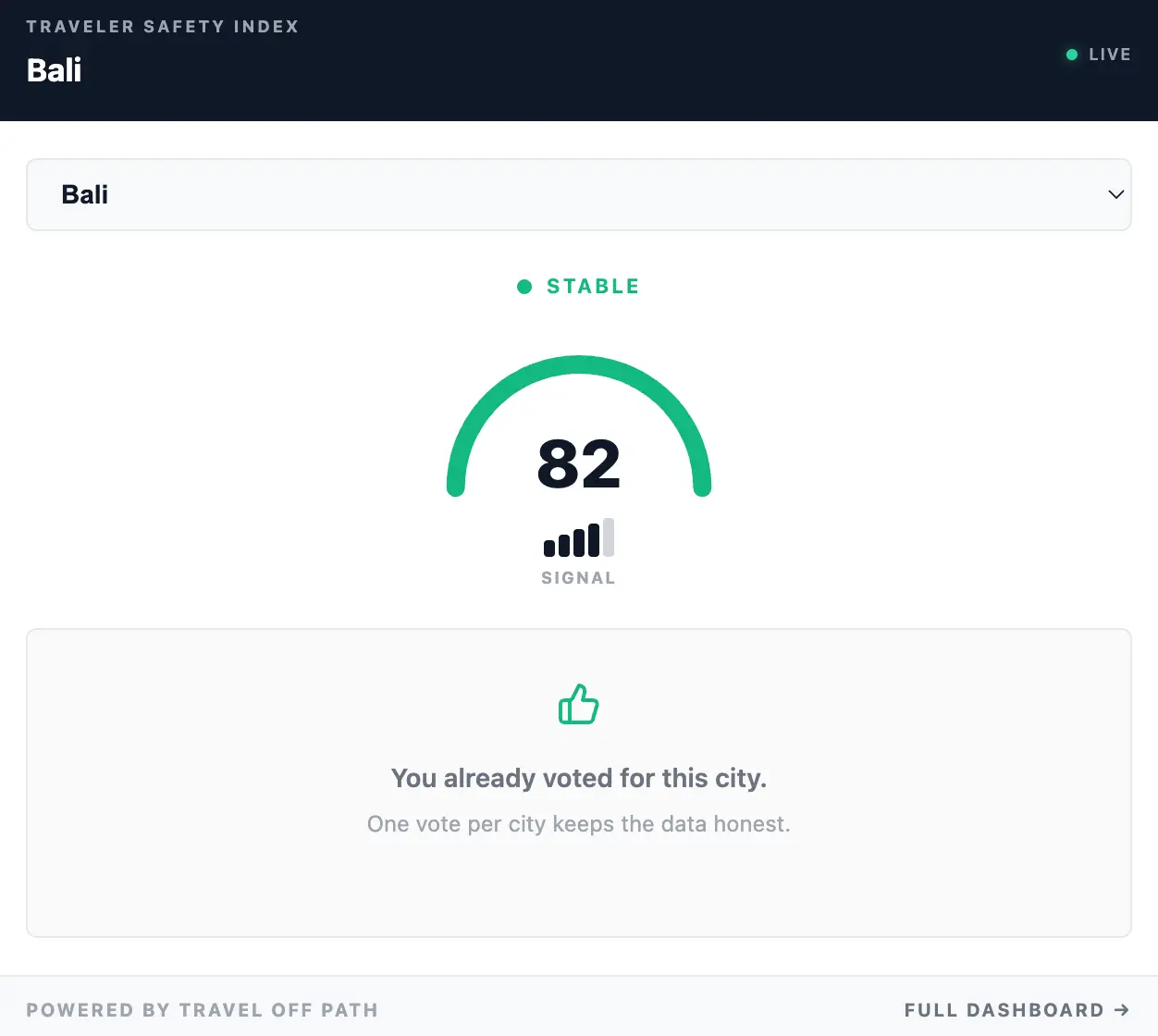Click the "You already voted for this city" message

578,778
